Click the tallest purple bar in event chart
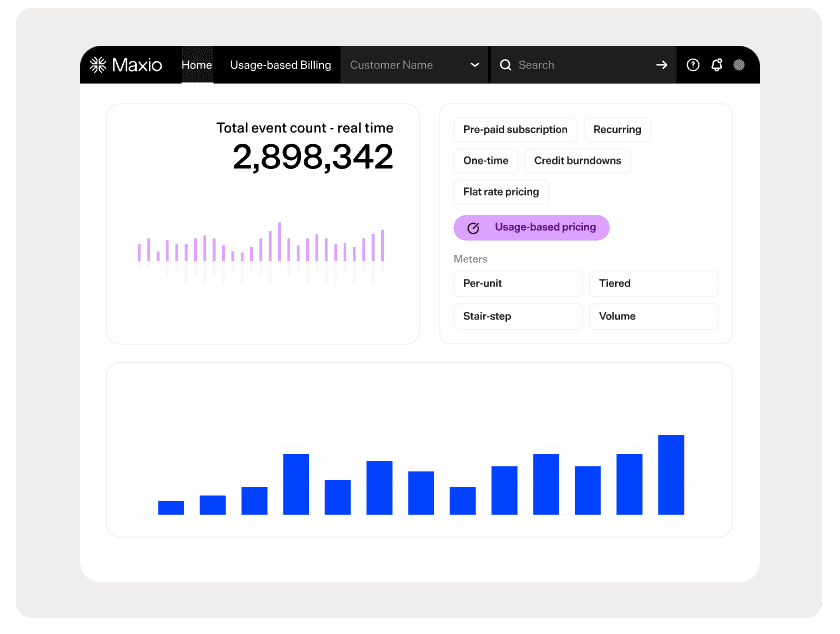 (x=279, y=241)
